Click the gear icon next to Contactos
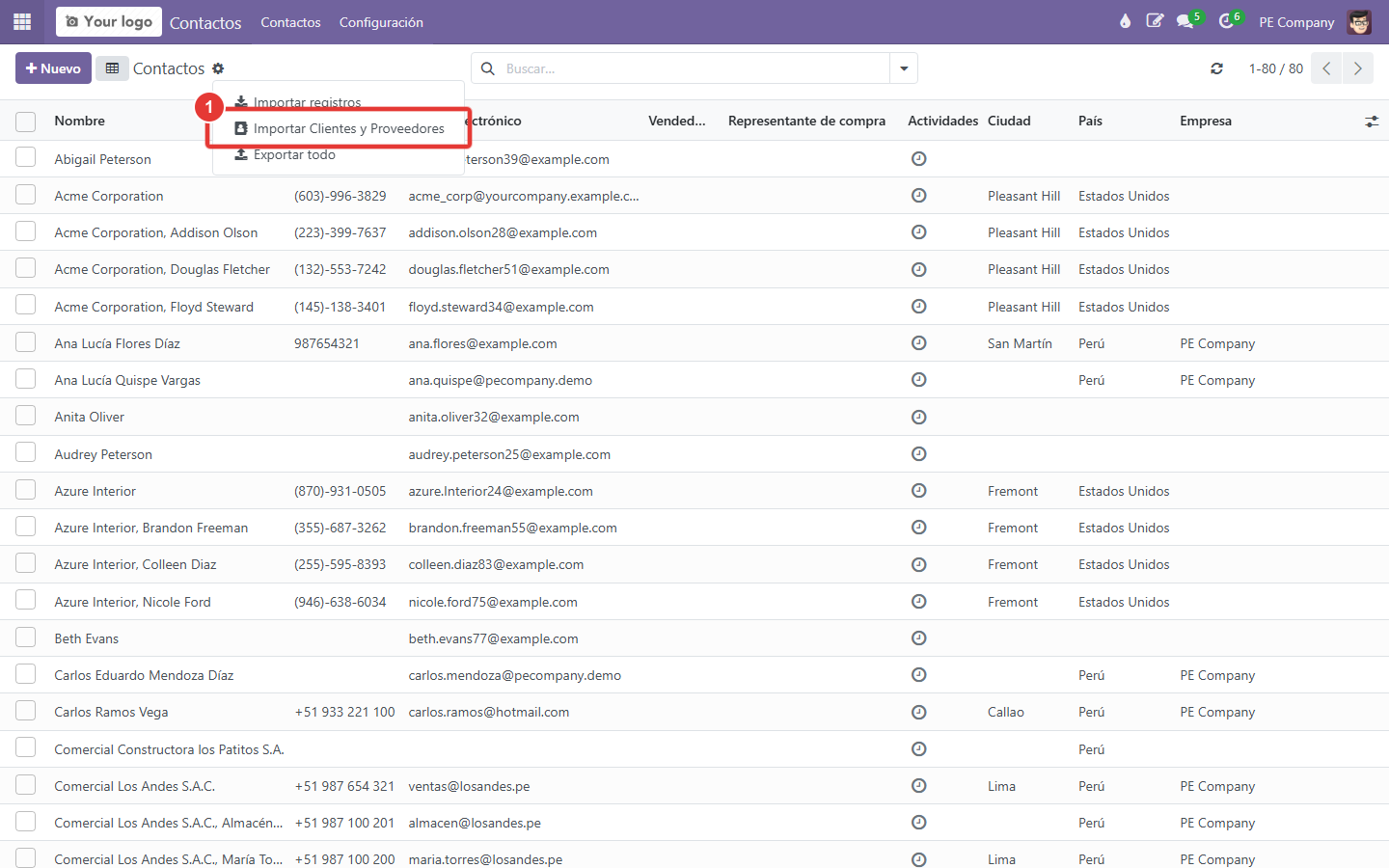Image resolution: width=1389 pixels, height=868 pixels. (218, 68)
